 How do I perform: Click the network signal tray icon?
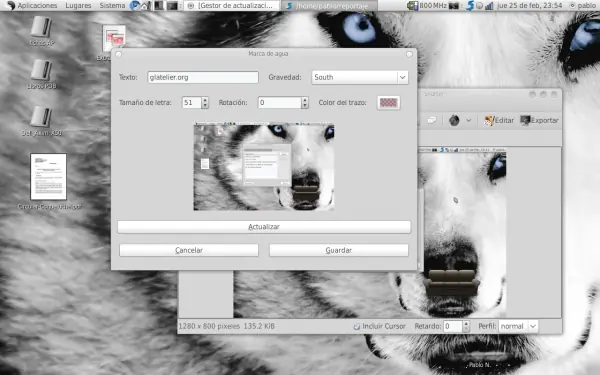coord(489,6)
